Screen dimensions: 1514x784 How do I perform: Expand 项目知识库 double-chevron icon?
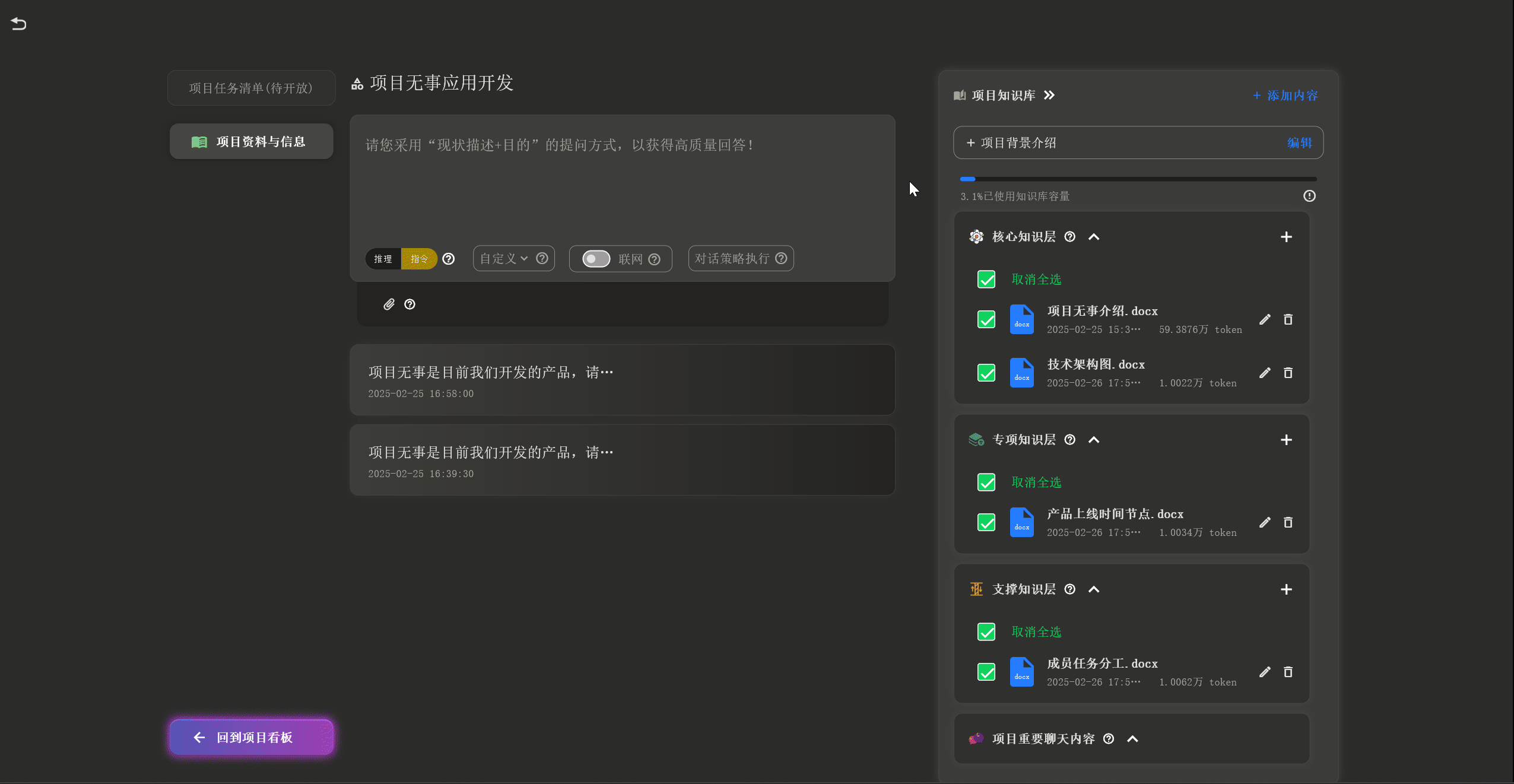click(x=1049, y=96)
